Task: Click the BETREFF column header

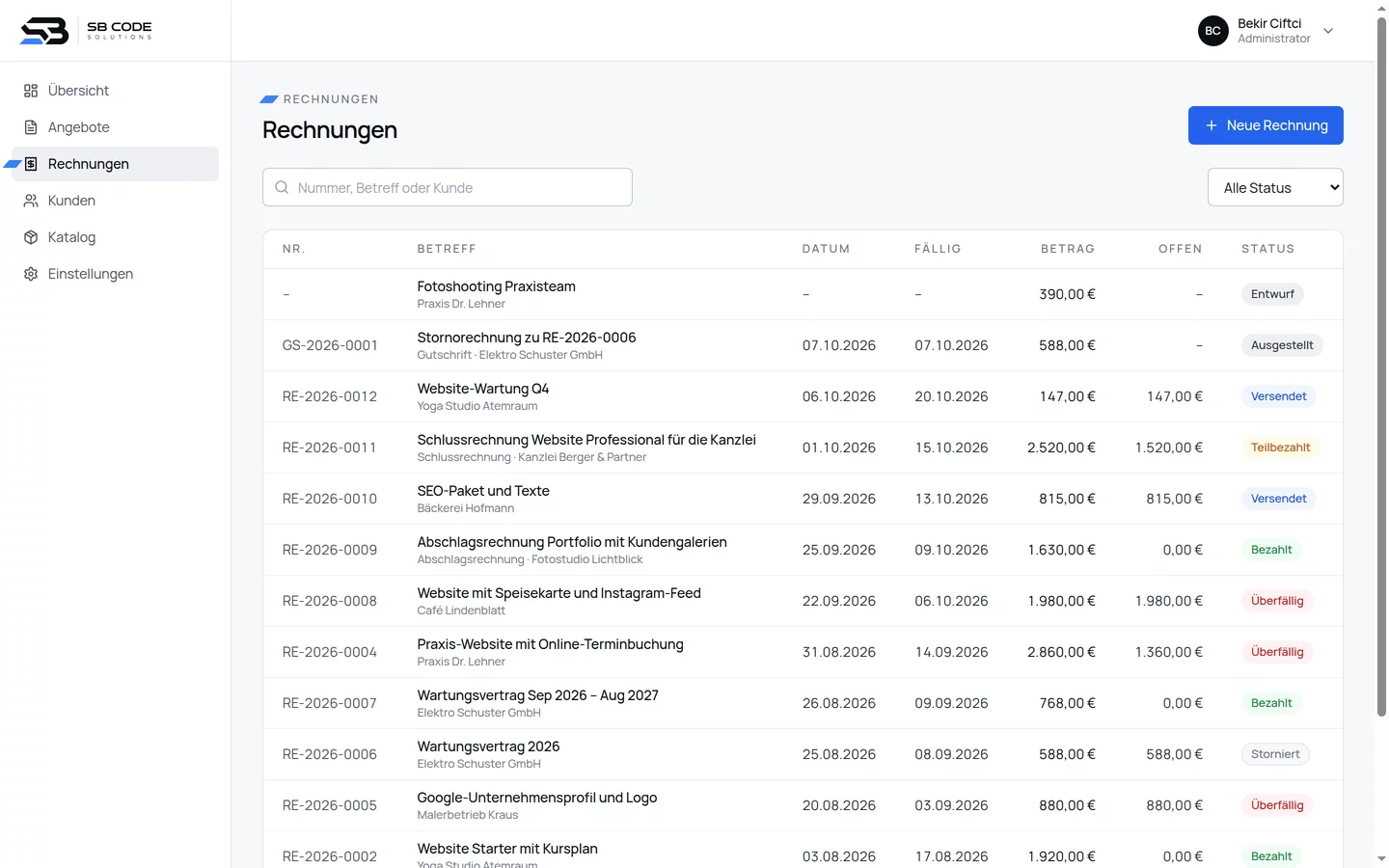Action: coord(447,249)
